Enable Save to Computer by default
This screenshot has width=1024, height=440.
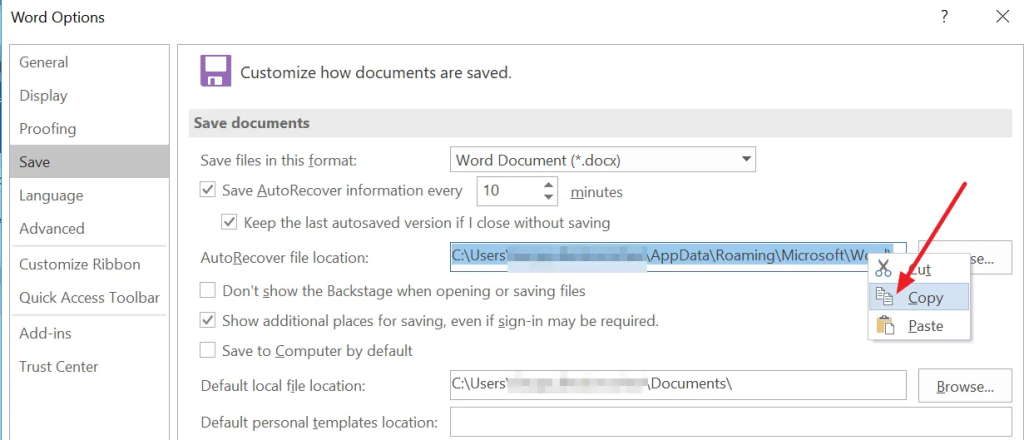click(x=208, y=350)
